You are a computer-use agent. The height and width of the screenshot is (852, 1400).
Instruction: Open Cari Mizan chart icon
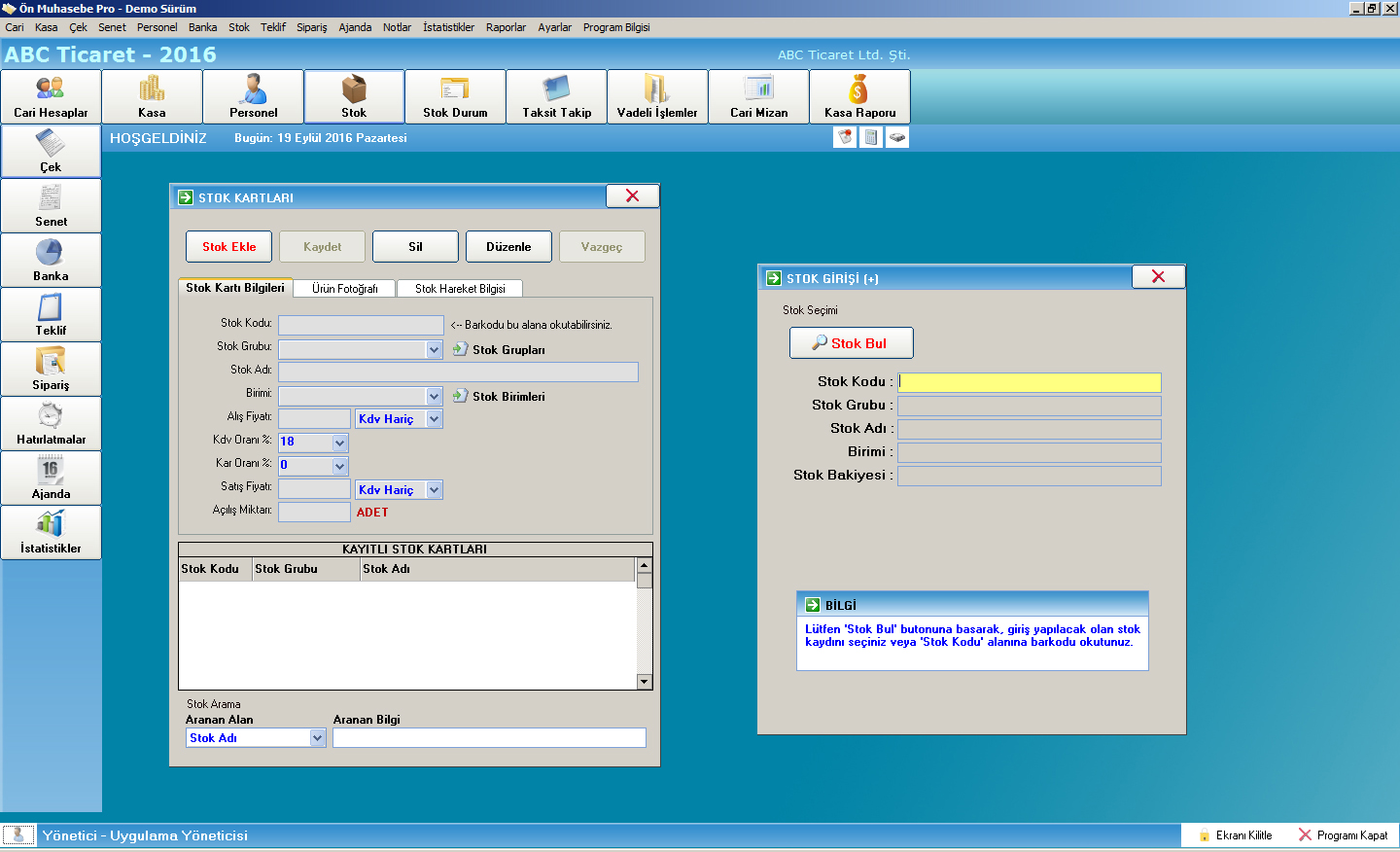(x=758, y=96)
